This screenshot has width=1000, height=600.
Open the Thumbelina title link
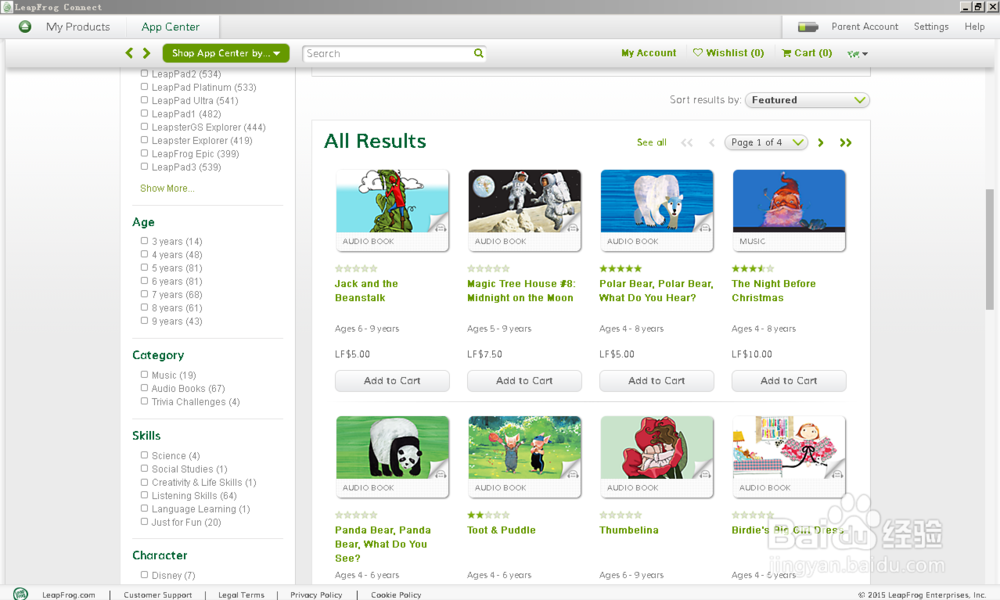[629, 530]
